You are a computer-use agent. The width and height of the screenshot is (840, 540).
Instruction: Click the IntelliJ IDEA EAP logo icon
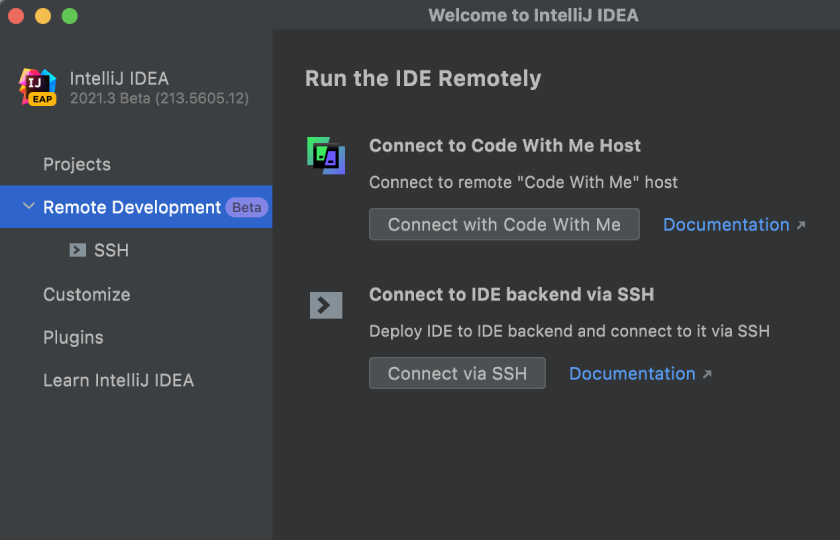(38, 87)
